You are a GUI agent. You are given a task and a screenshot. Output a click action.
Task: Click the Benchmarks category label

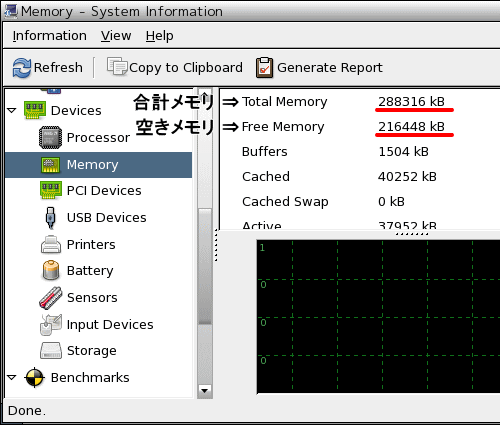pos(90,378)
